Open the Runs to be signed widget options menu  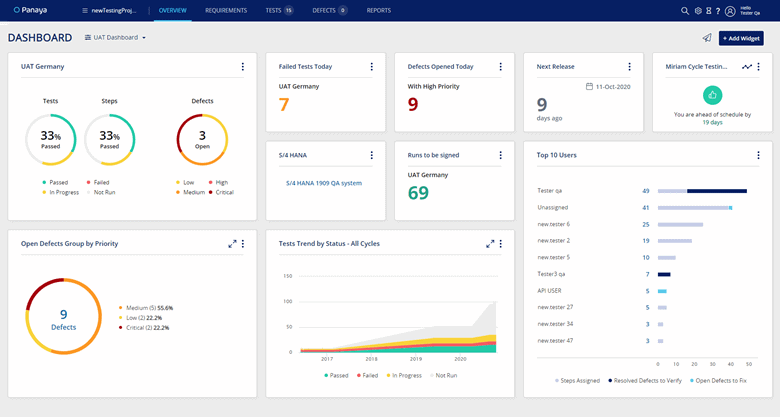500,155
